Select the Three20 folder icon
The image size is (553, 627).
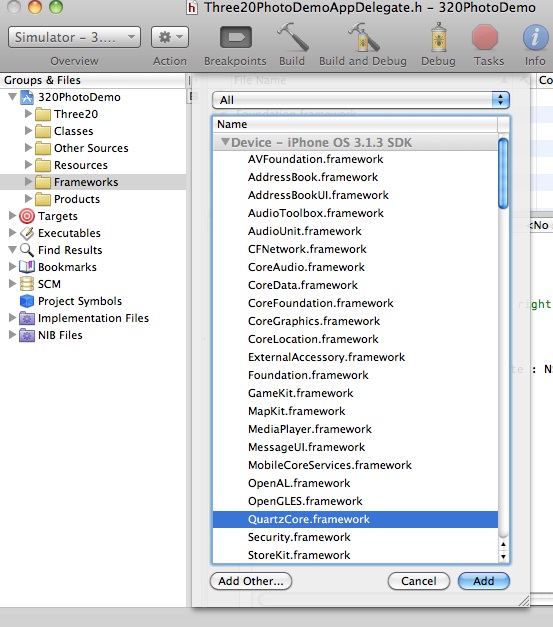[x=43, y=114]
